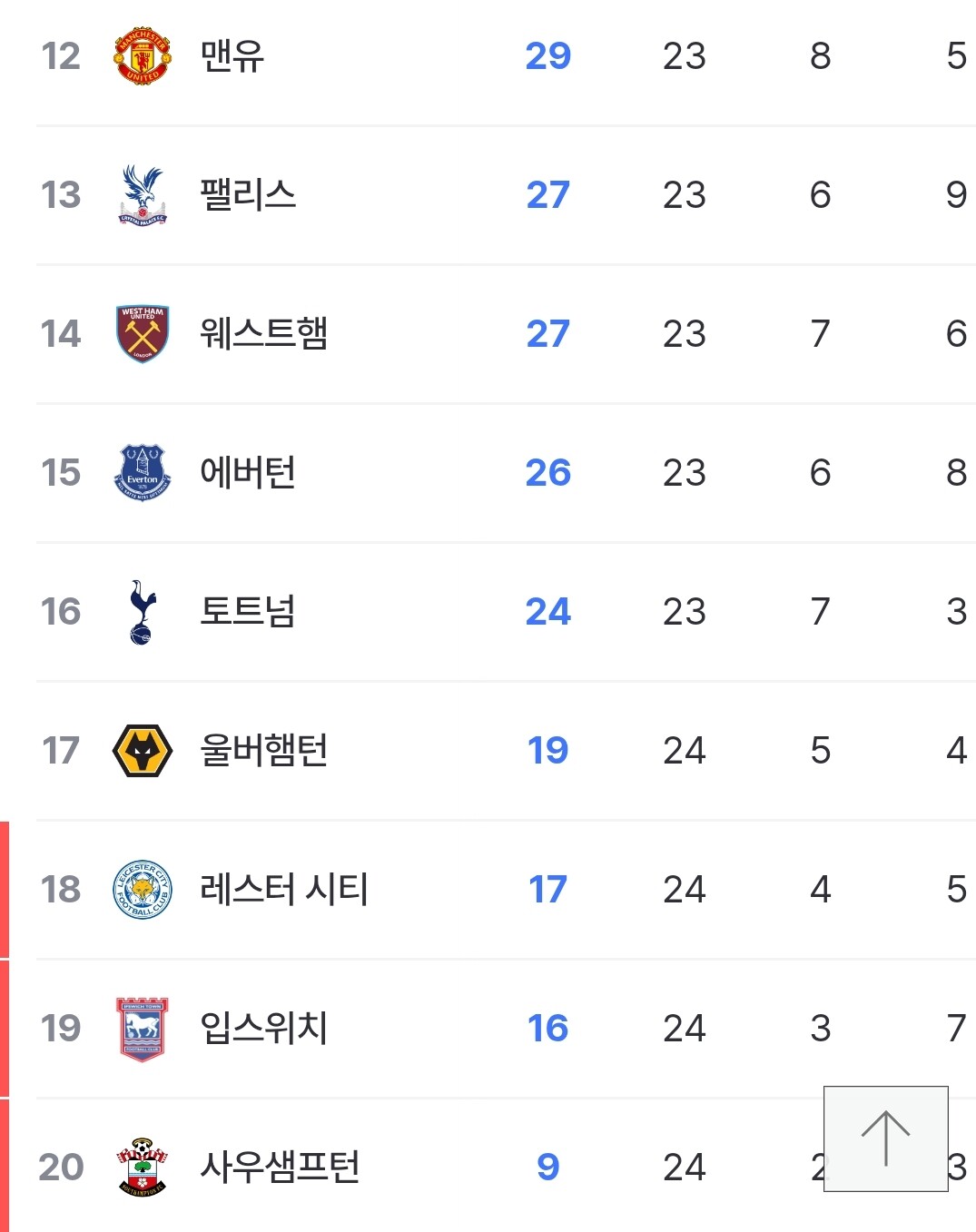Tap the West Ham crest
The height and width of the screenshot is (1232, 976).
pyautogui.click(x=143, y=333)
